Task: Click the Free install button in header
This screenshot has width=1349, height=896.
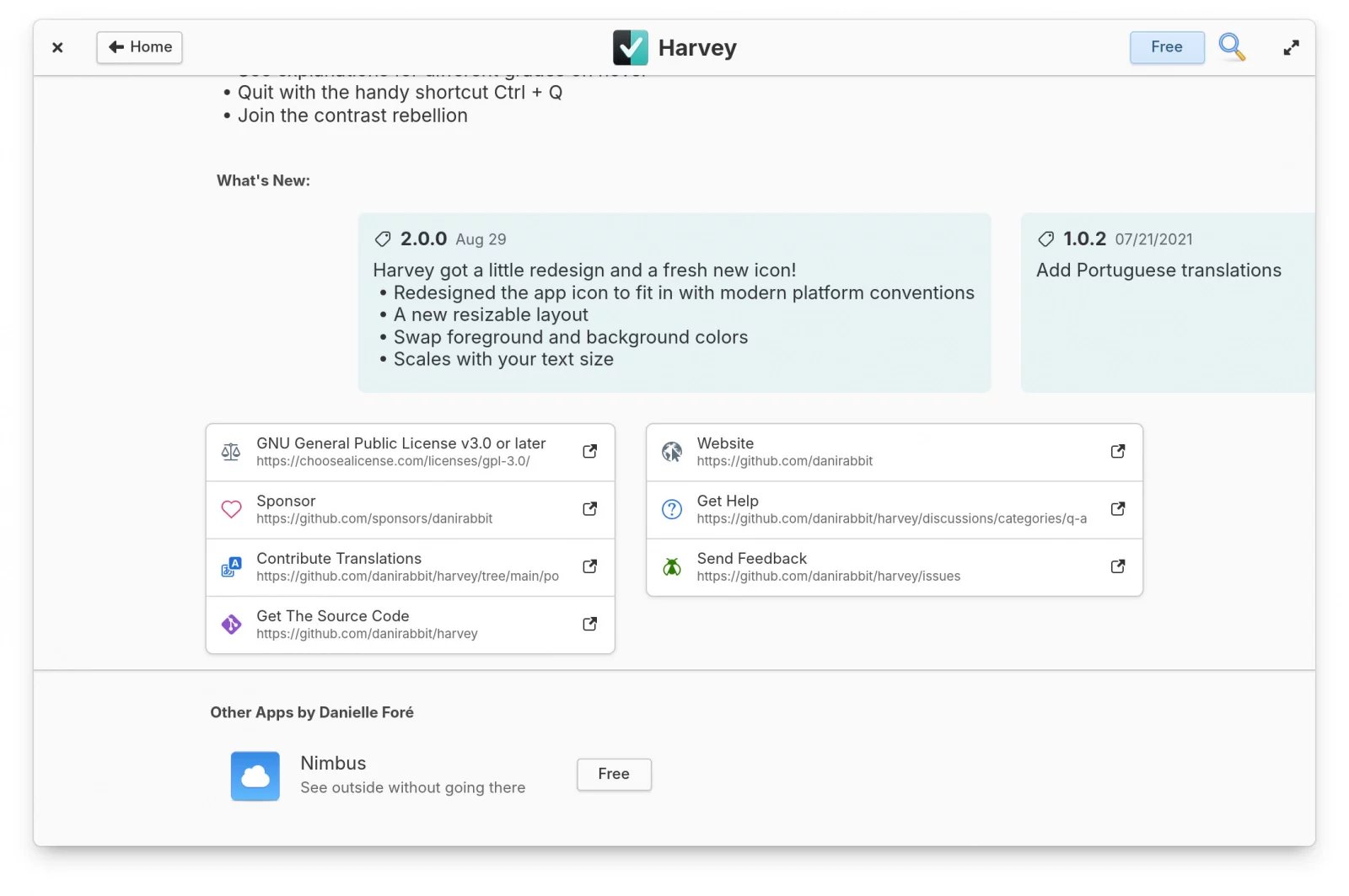Action: click(x=1166, y=47)
